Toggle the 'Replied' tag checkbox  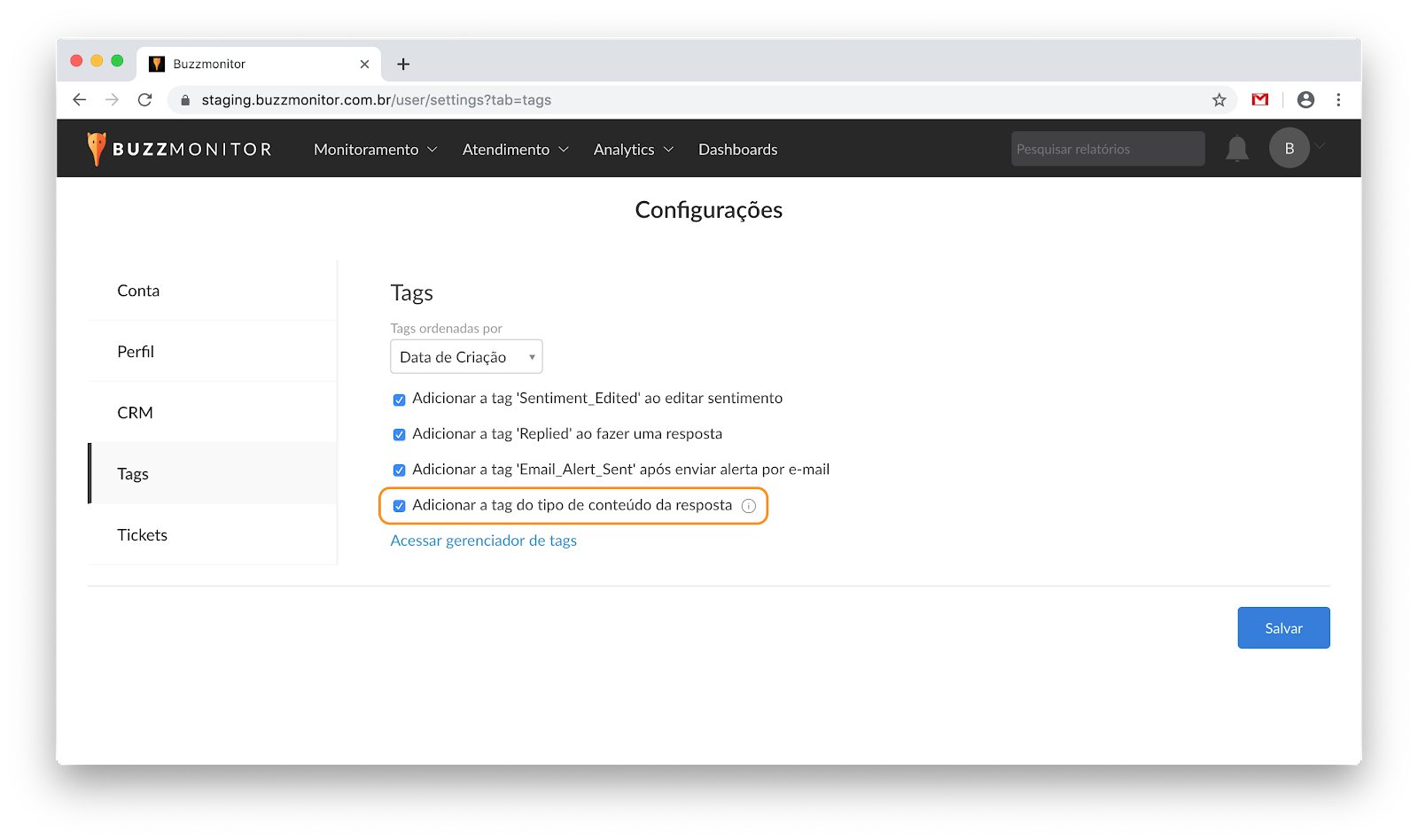(x=399, y=435)
